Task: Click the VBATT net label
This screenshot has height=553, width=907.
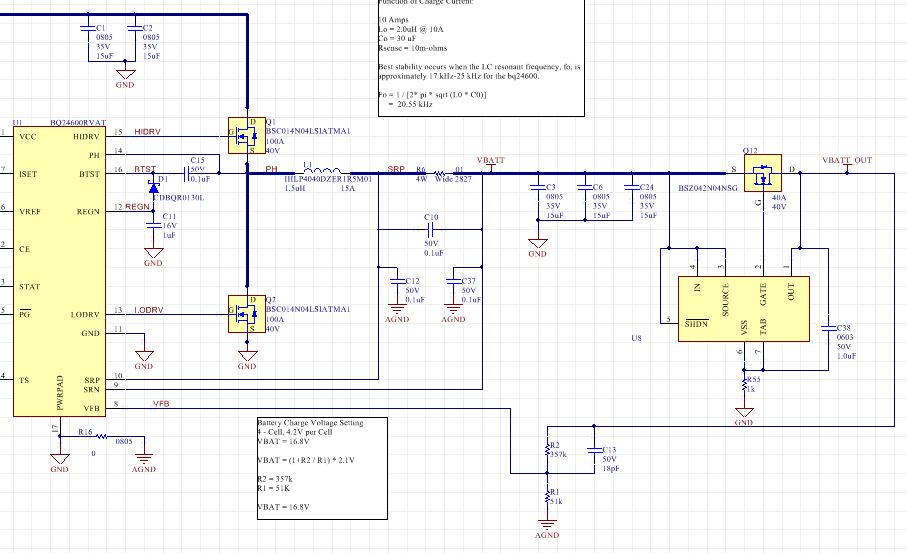Action: pyautogui.click(x=491, y=160)
